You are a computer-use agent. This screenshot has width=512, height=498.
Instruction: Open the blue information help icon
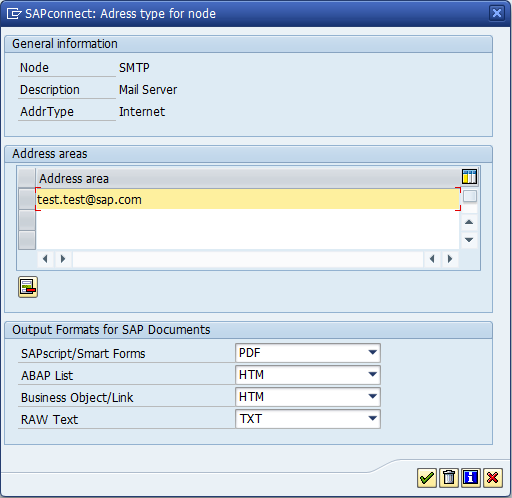471,478
